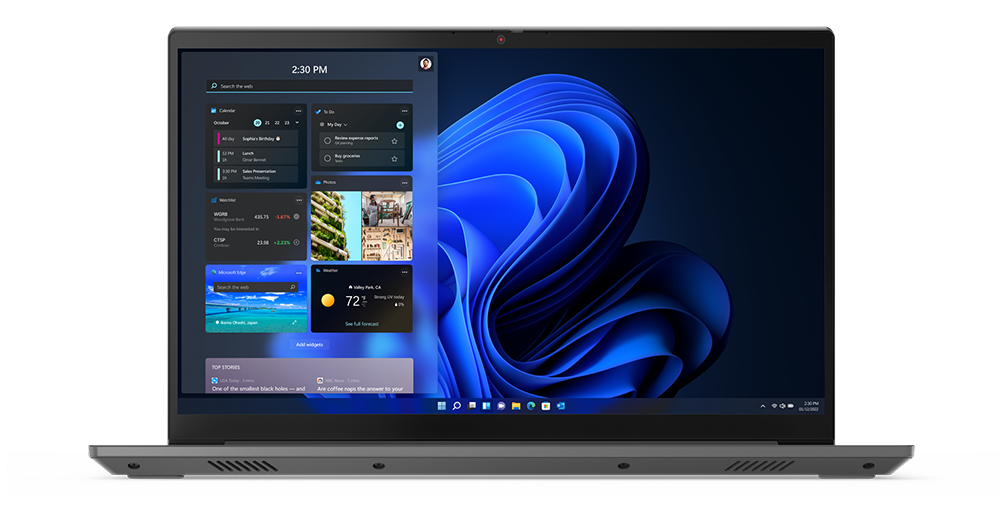Open See full forecast link
The height and width of the screenshot is (511, 1000).
[x=362, y=324]
